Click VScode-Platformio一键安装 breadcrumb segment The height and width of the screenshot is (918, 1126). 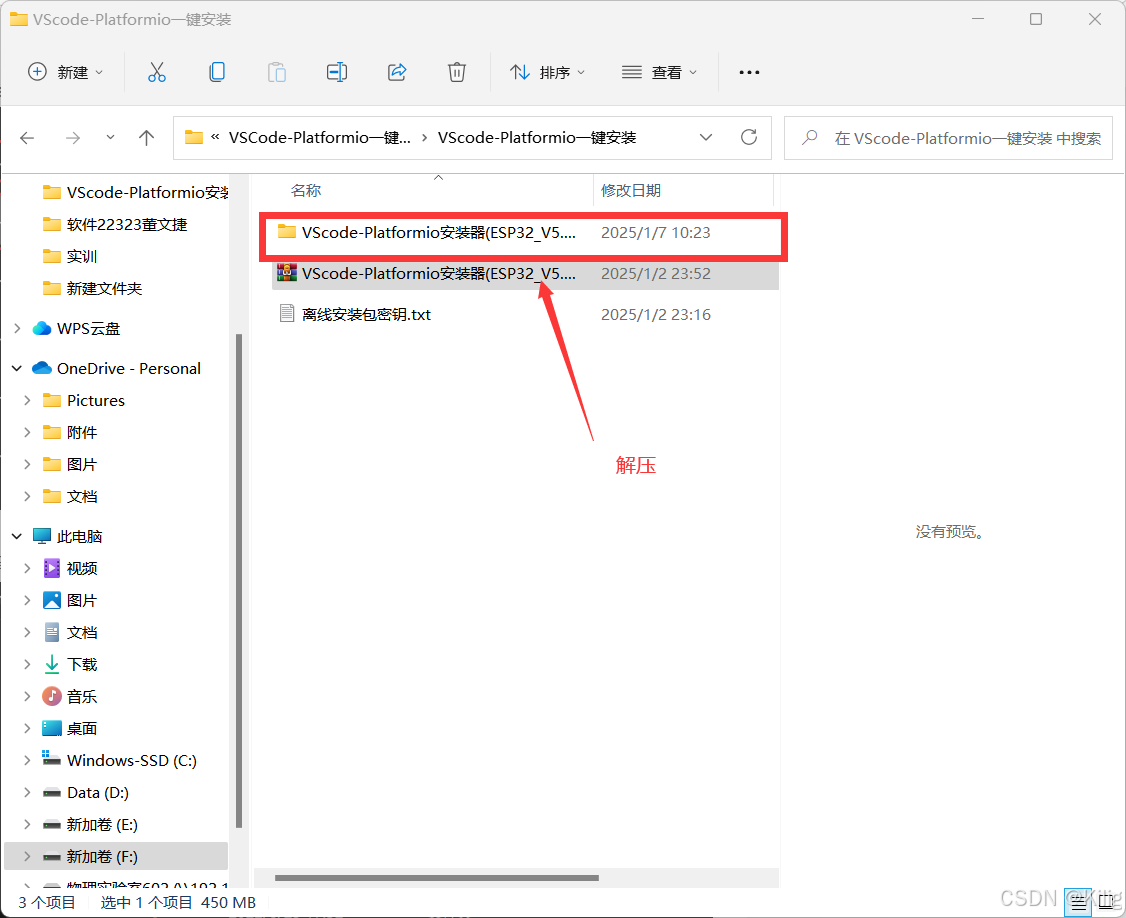(x=537, y=137)
